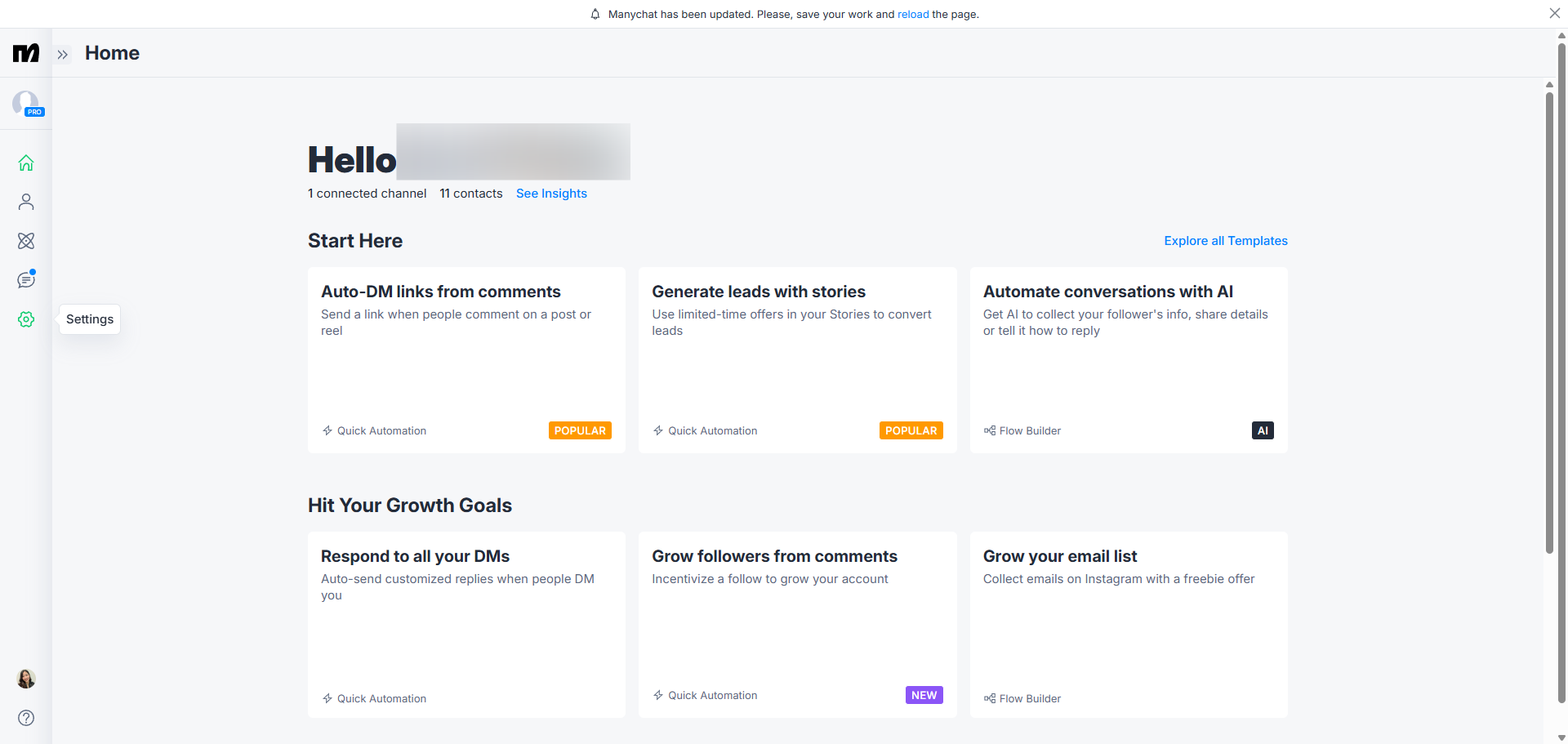Expand the sidebar with double chevron
1568x744 pixels.
pyautogui.click(x=63, y=55)
